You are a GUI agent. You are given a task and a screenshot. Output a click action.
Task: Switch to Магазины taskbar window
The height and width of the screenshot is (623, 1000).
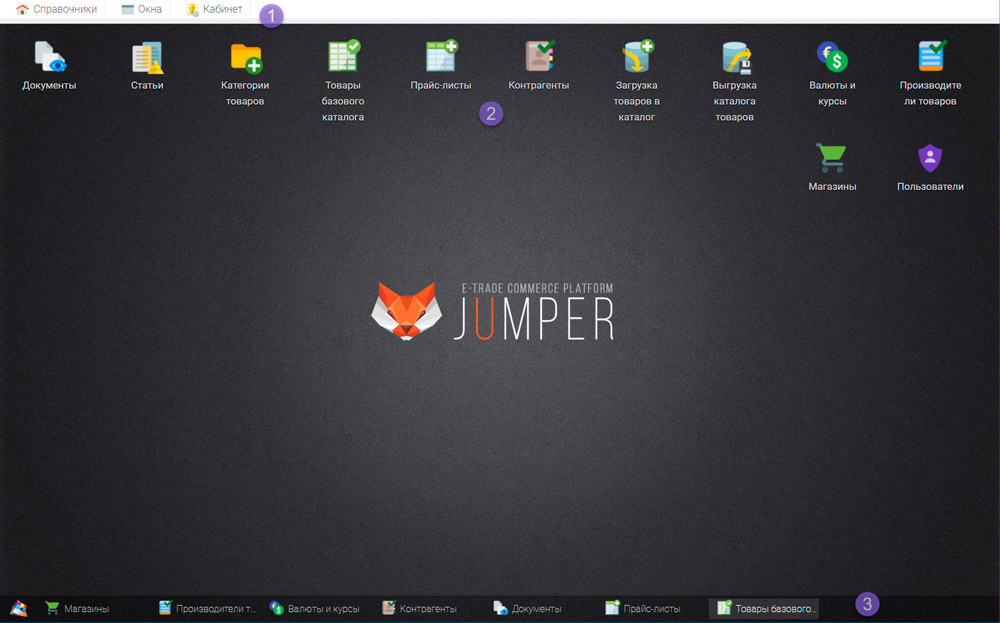point(77,608)
